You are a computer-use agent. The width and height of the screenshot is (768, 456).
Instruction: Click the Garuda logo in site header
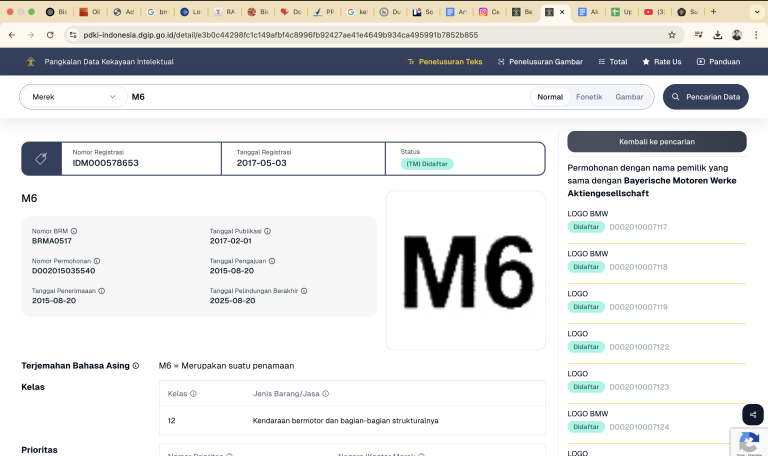pos(31,62)
